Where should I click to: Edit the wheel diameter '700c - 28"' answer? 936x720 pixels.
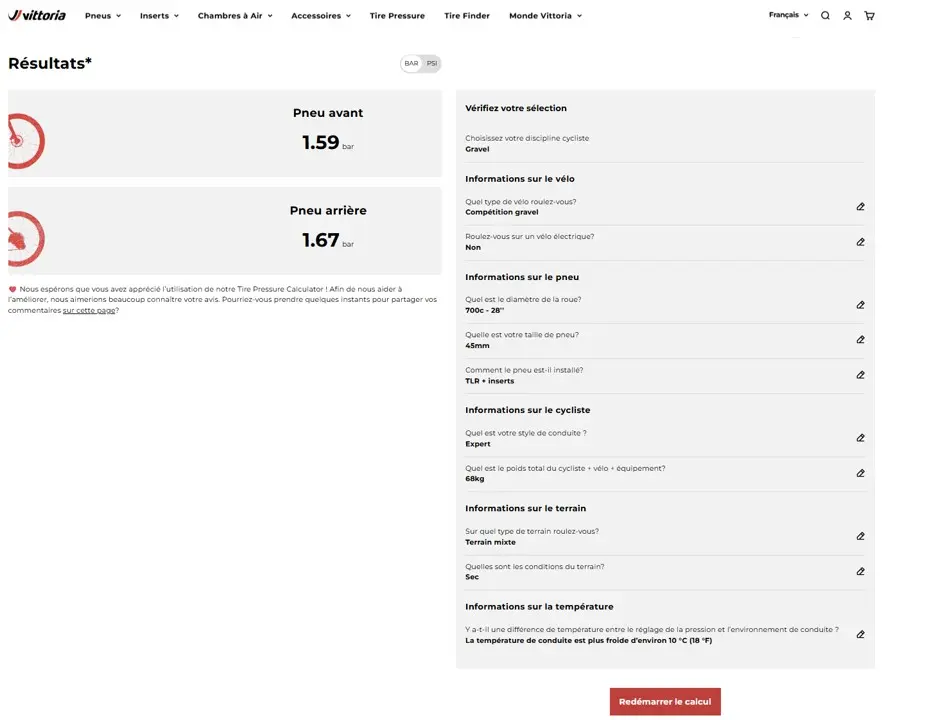tap(860, 304)
